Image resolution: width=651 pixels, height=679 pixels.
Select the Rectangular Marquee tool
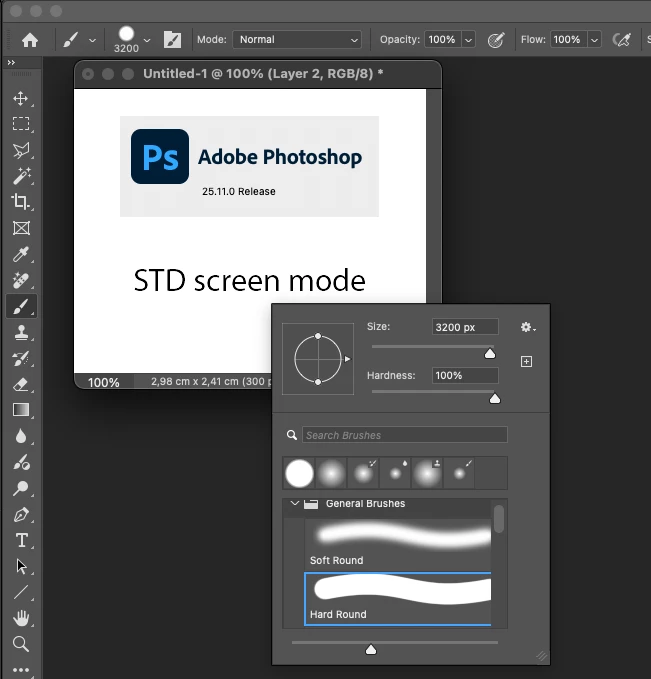(21, 124)
